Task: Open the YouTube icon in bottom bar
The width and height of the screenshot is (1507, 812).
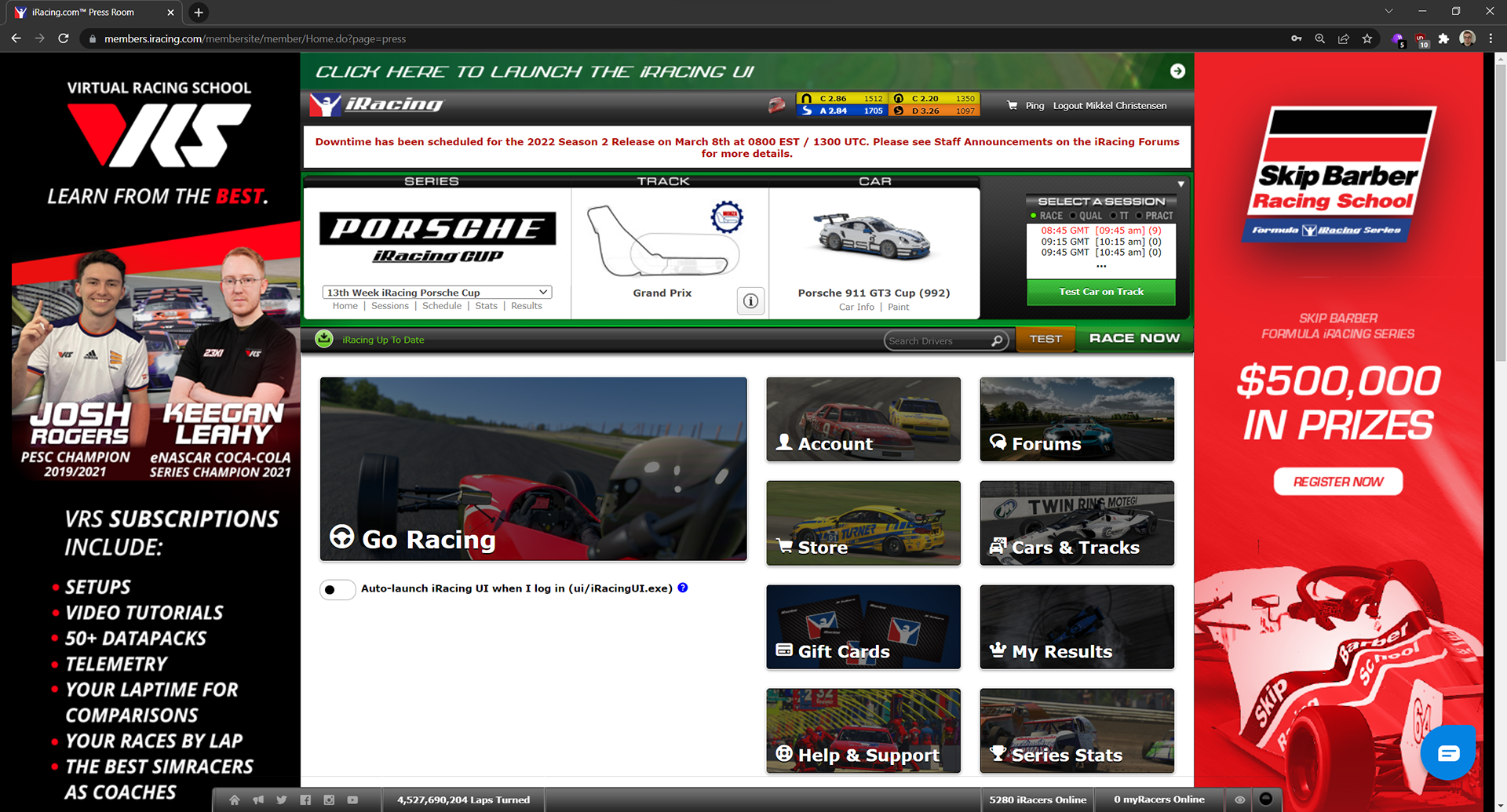Action: click(x=352, y=800)
